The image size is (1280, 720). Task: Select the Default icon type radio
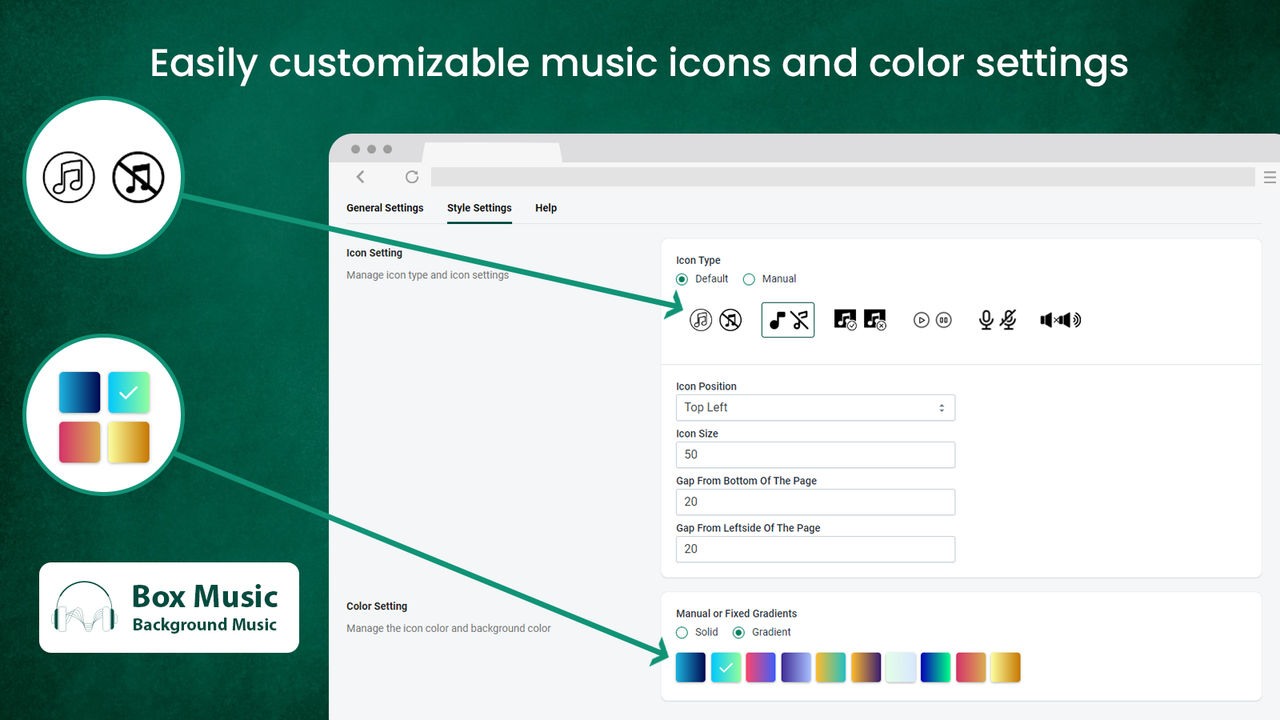[682, 279]
